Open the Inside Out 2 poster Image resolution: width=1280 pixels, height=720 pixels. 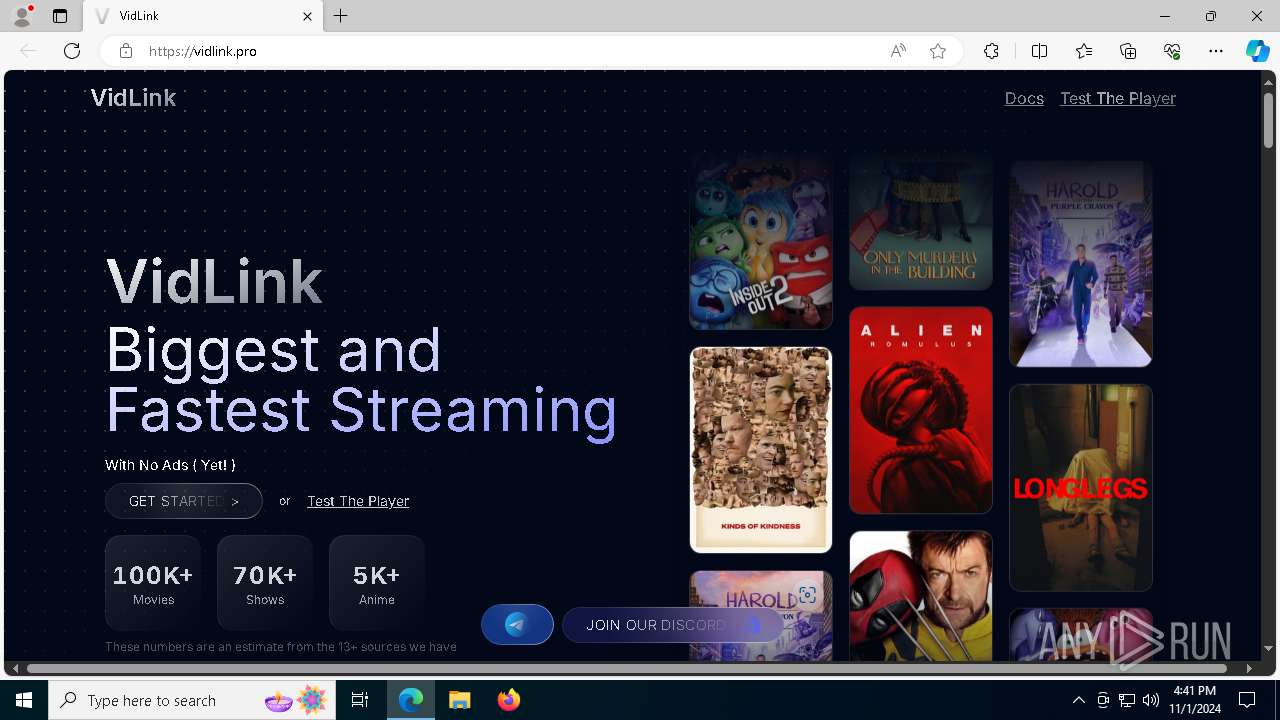(761, 241)
